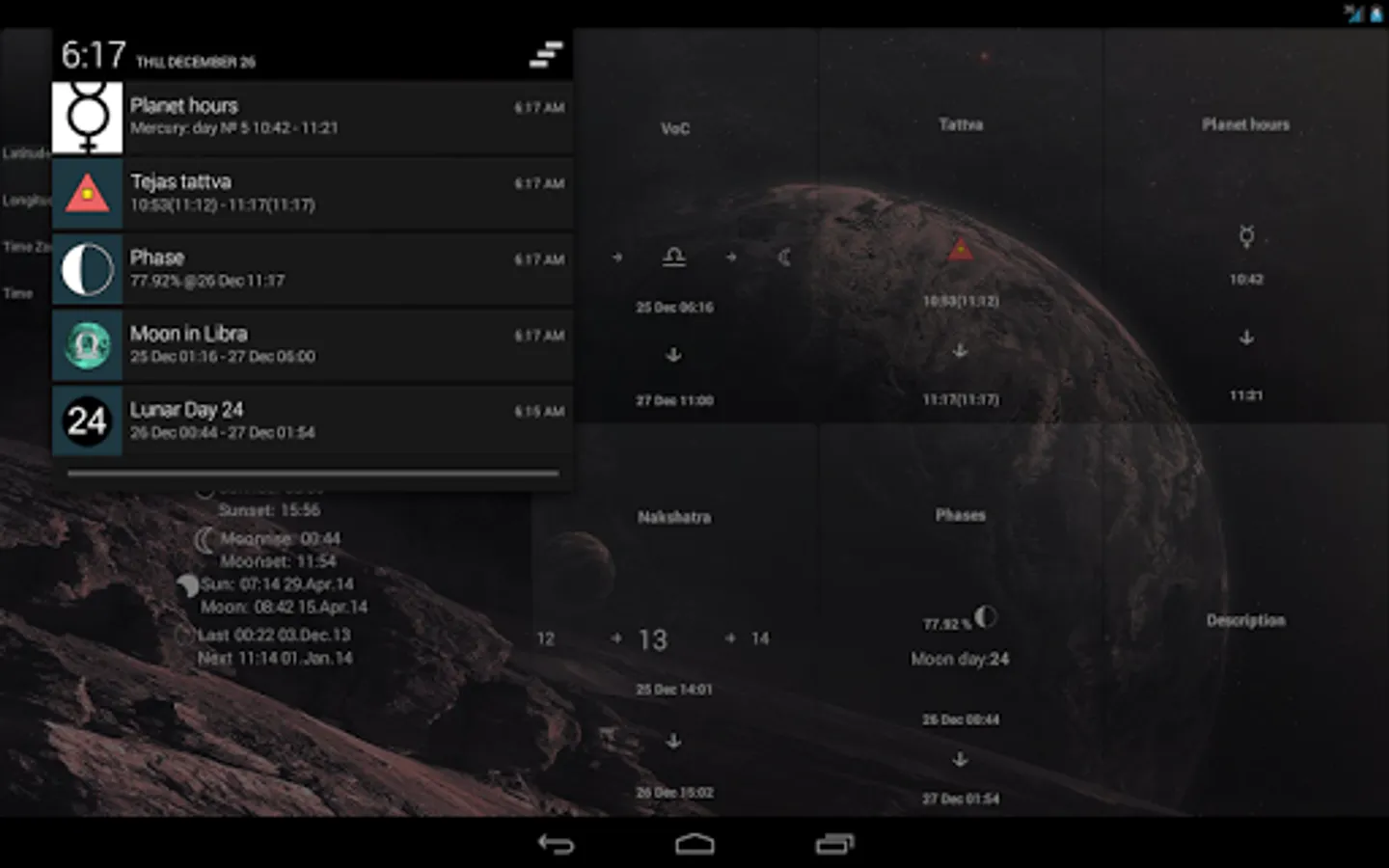Select the Planet hours widget title
This screenshot has width=1389, height=868.
click(x=1245, y=124)
